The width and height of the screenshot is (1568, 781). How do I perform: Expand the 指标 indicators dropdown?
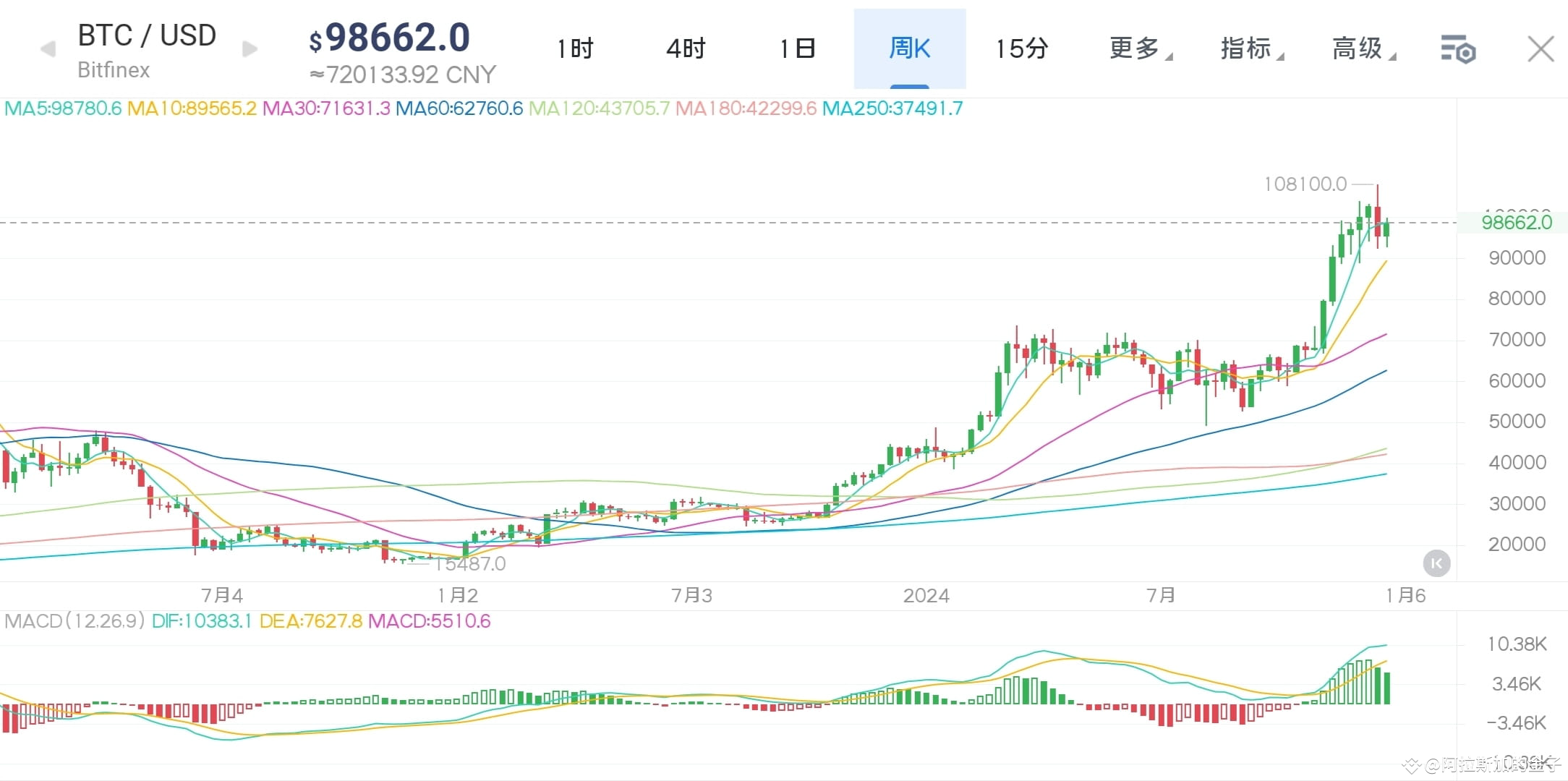[1245, 48]
